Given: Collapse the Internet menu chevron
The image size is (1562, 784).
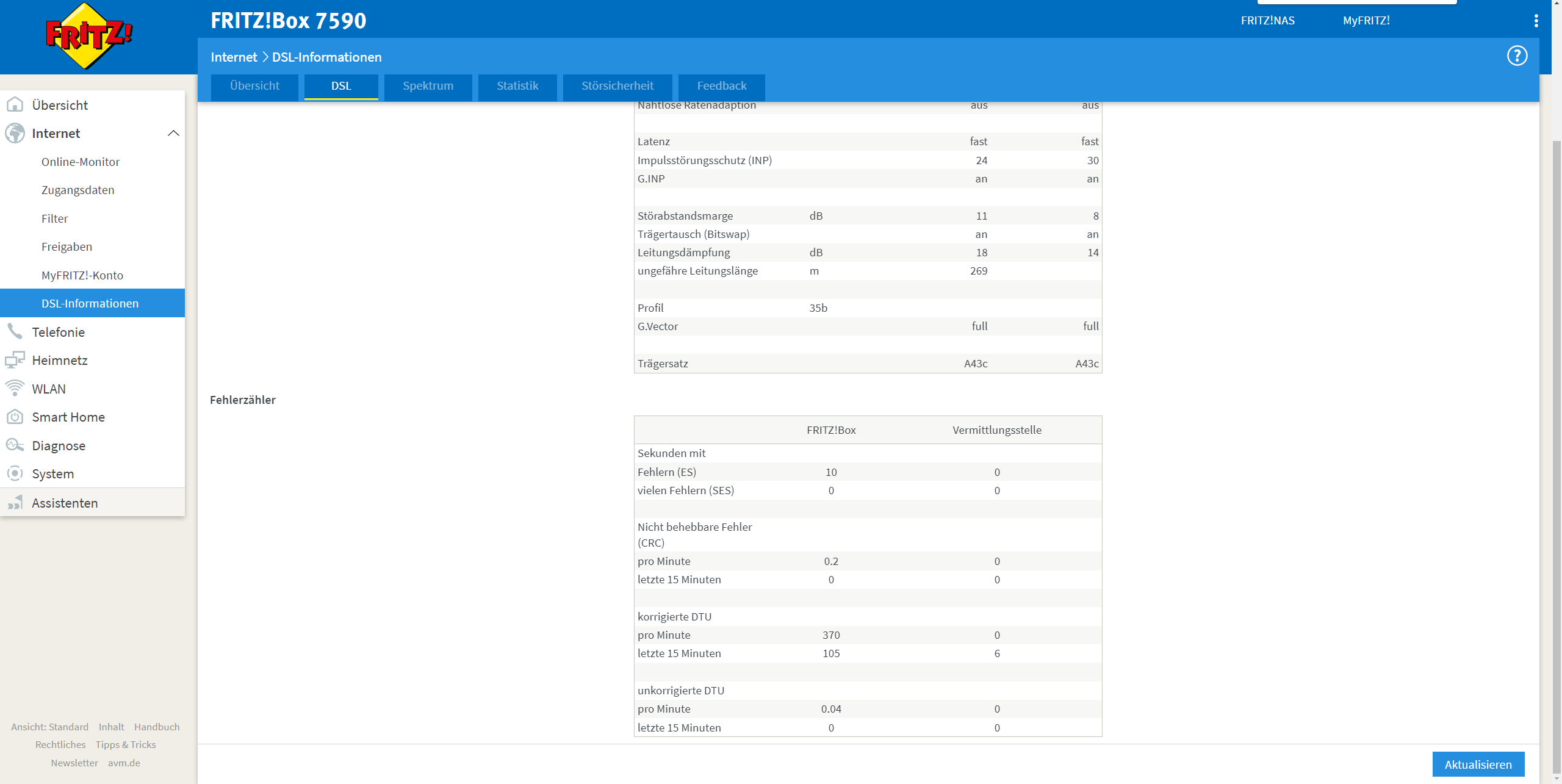Looking at the screenshot, I should (173, 133).
